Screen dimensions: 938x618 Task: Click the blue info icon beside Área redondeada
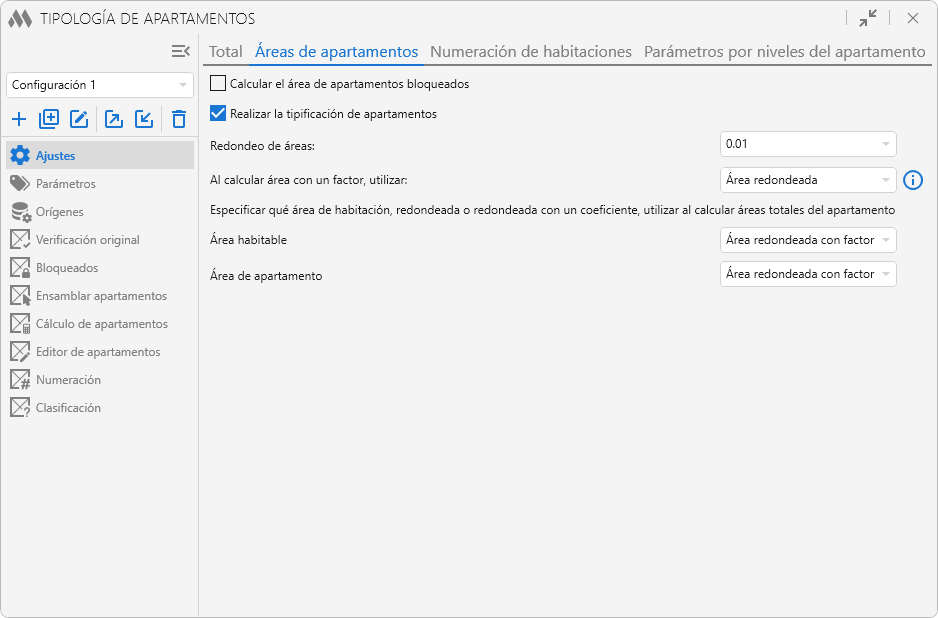[x=913, y=180]
